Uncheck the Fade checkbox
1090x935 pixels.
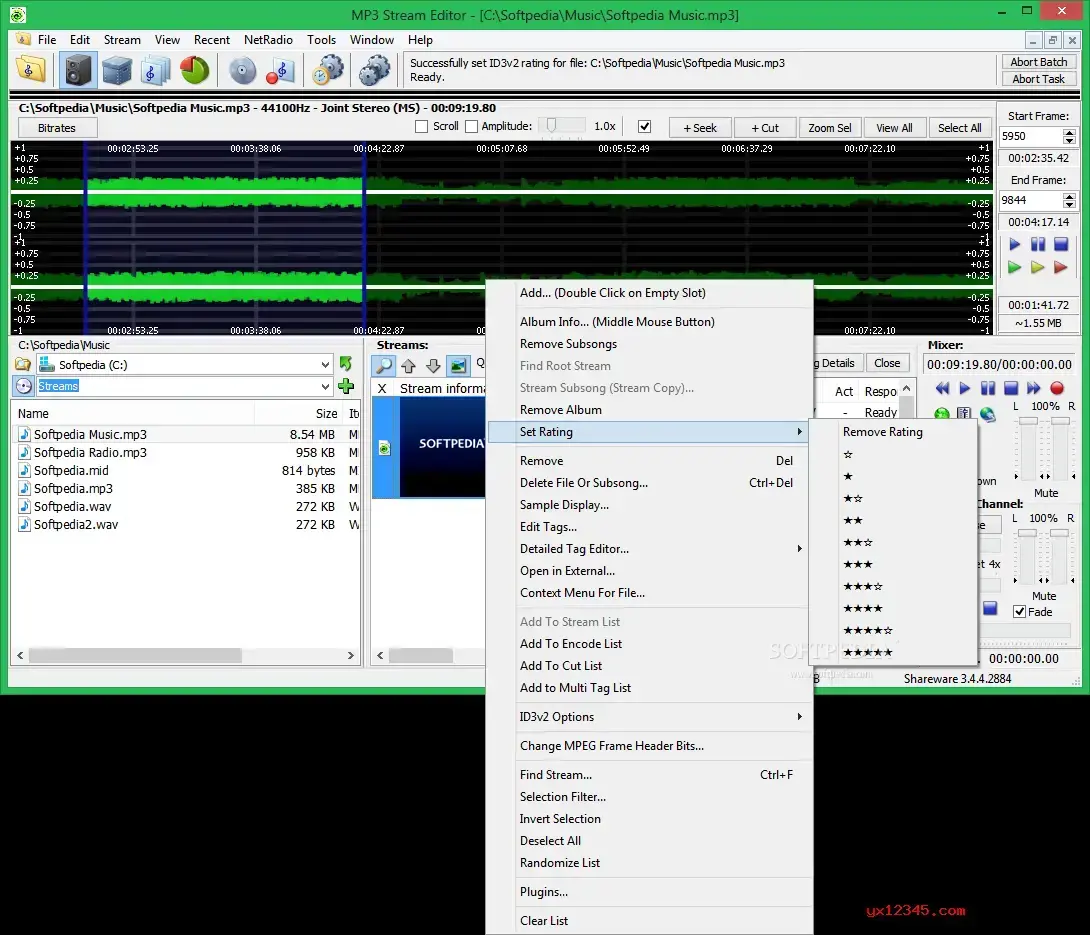click(1019, 612)
